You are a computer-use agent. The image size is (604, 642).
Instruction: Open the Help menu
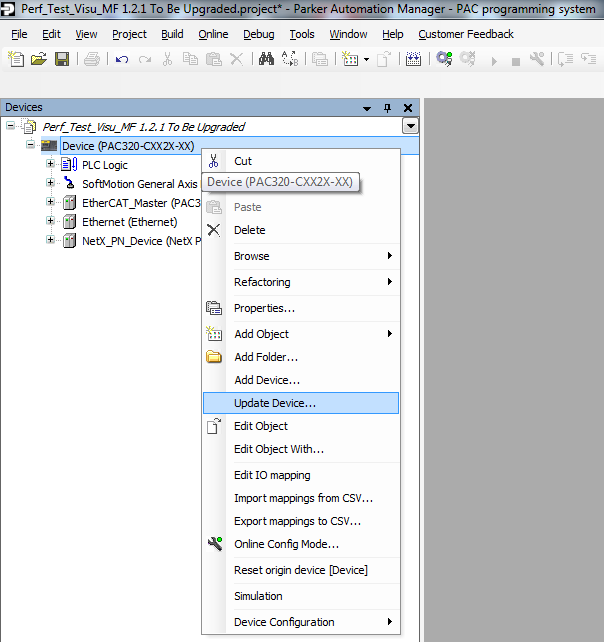pyautogui.click(x=393, y=34)
